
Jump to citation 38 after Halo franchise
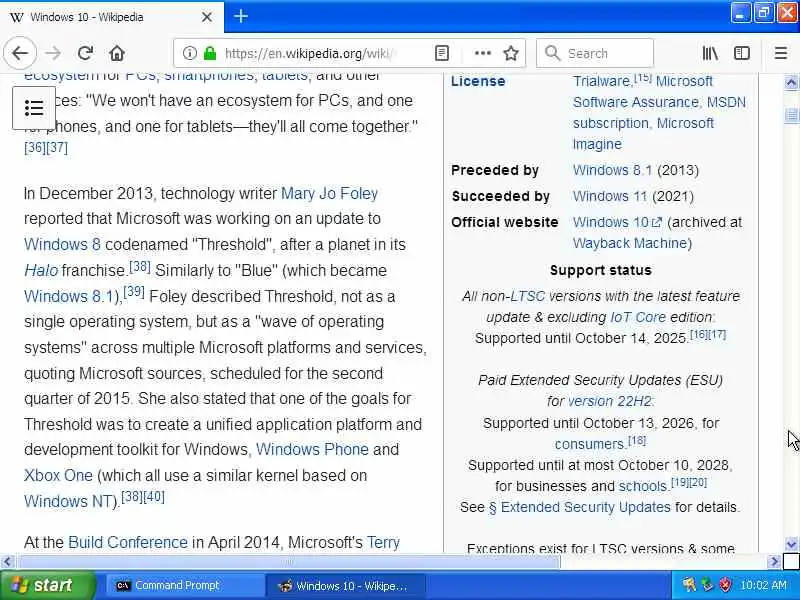tap(140, 266)
